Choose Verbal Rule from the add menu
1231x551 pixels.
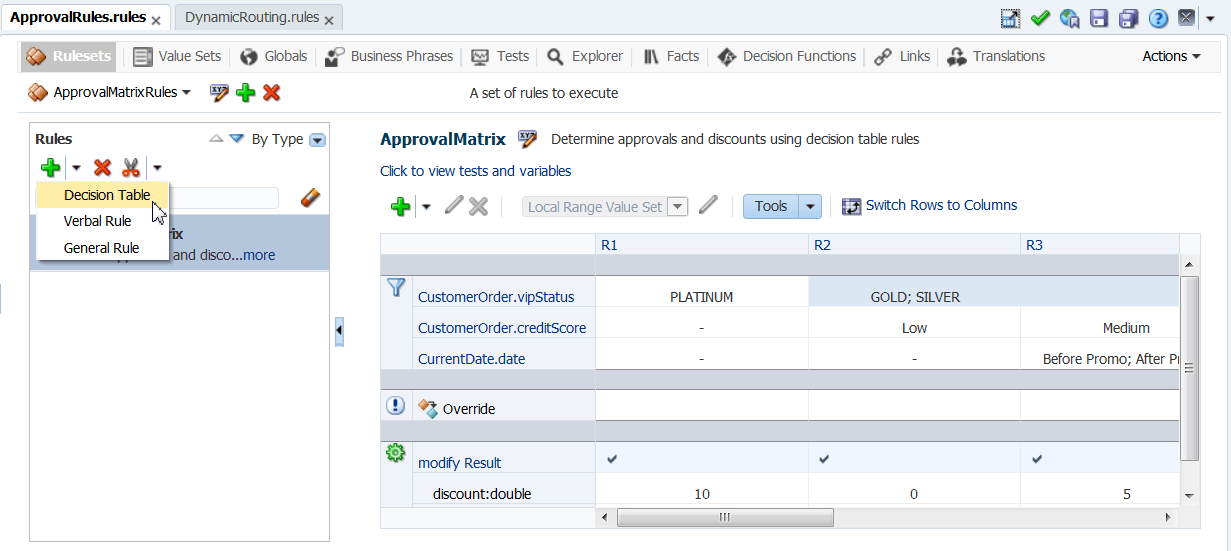pyautogui.click(x=103, y=221)
